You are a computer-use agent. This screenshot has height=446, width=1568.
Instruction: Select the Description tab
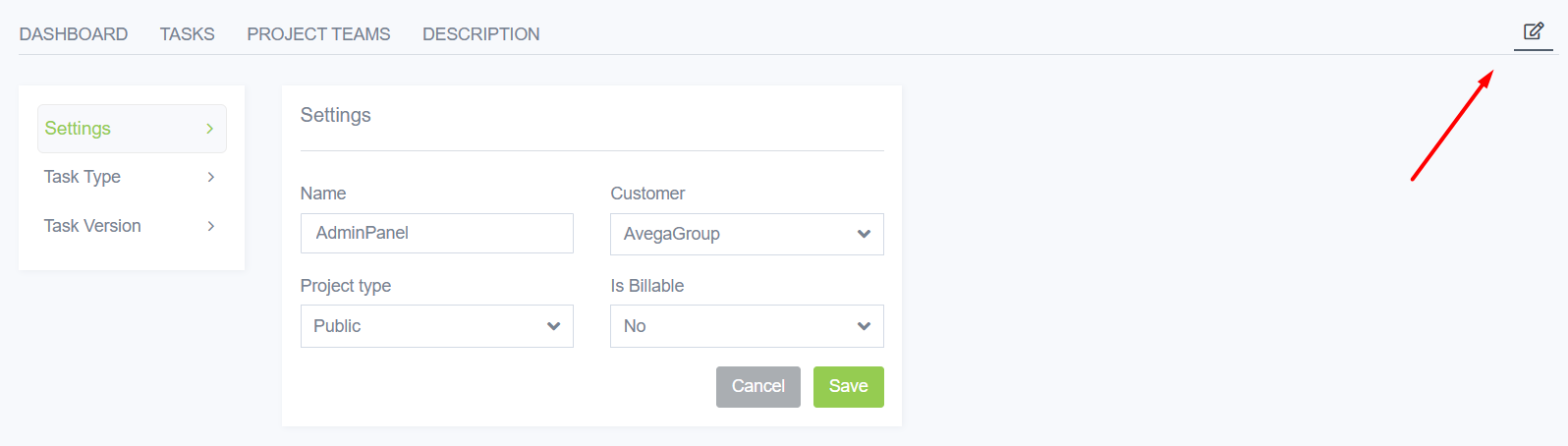pos(481,34)
